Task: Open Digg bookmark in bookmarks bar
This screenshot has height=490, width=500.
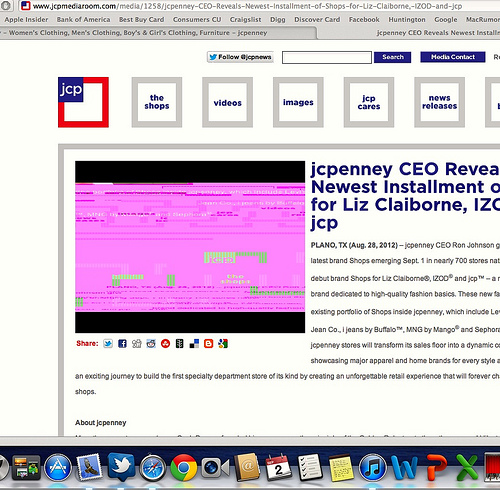Action: click(x=278, y=20)
